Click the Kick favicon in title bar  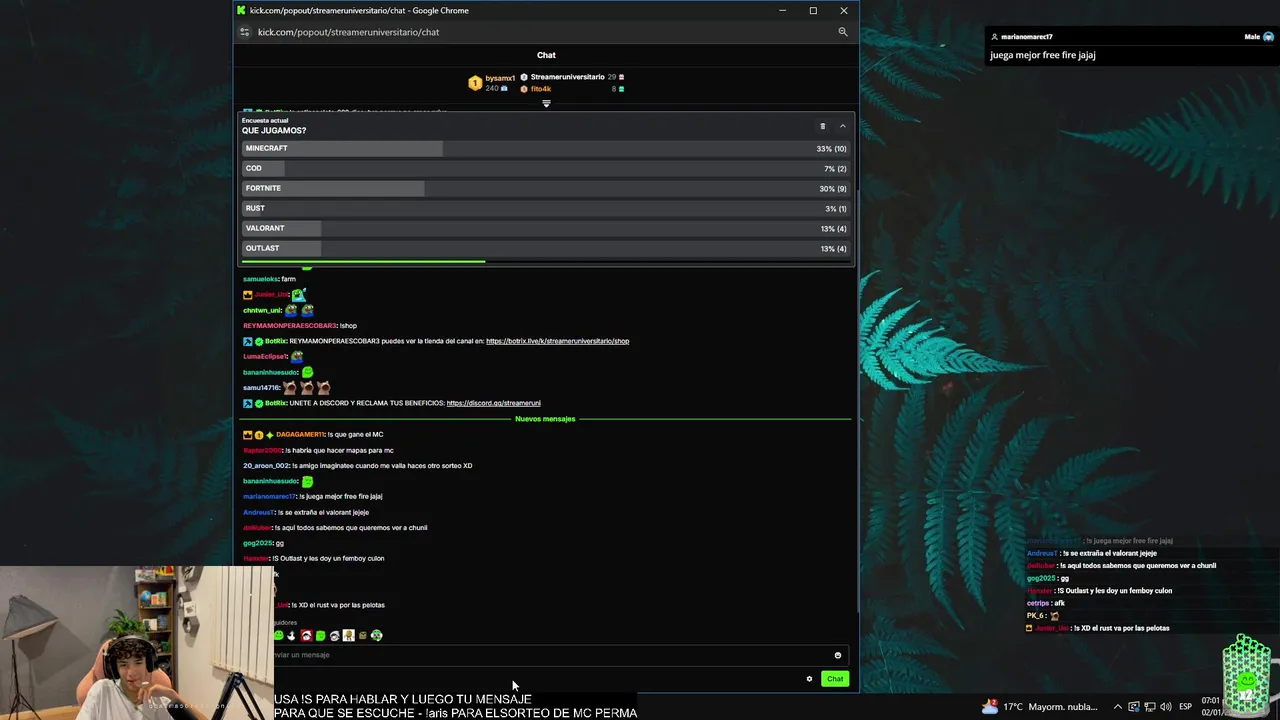[x=241, y=10]
